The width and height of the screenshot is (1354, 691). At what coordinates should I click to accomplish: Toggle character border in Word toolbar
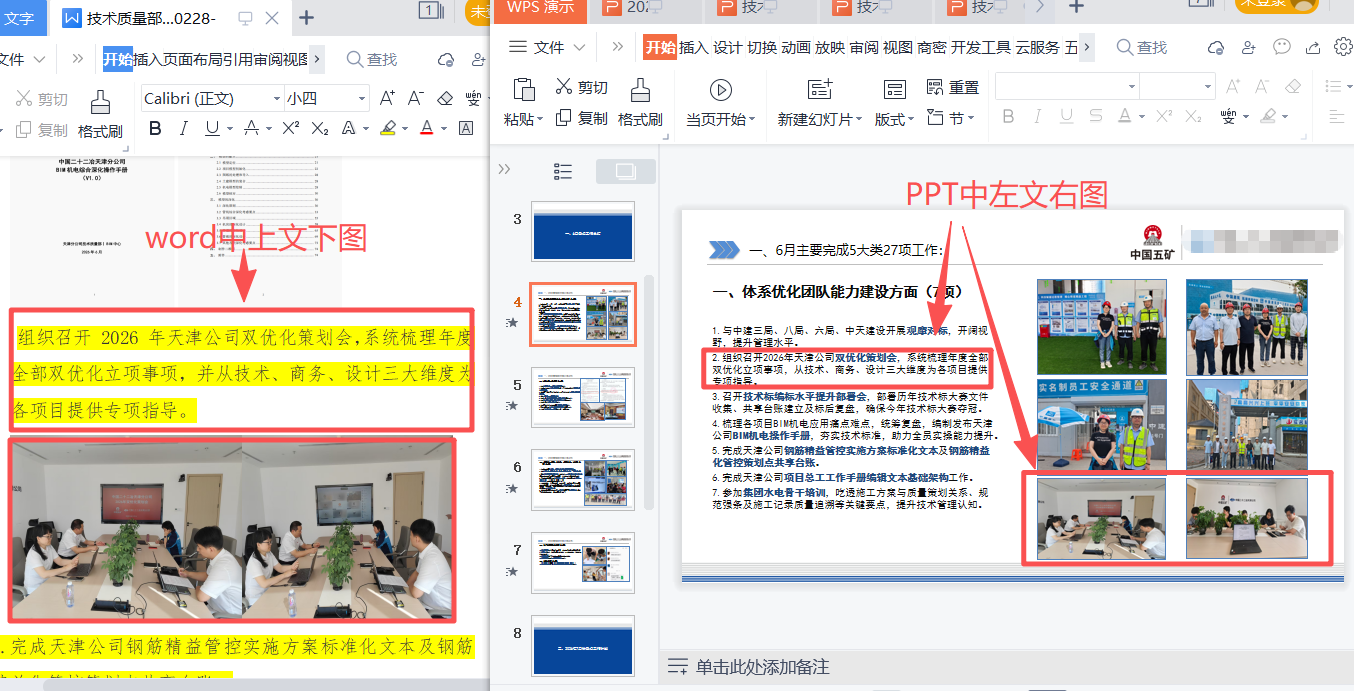click(466, 128)
